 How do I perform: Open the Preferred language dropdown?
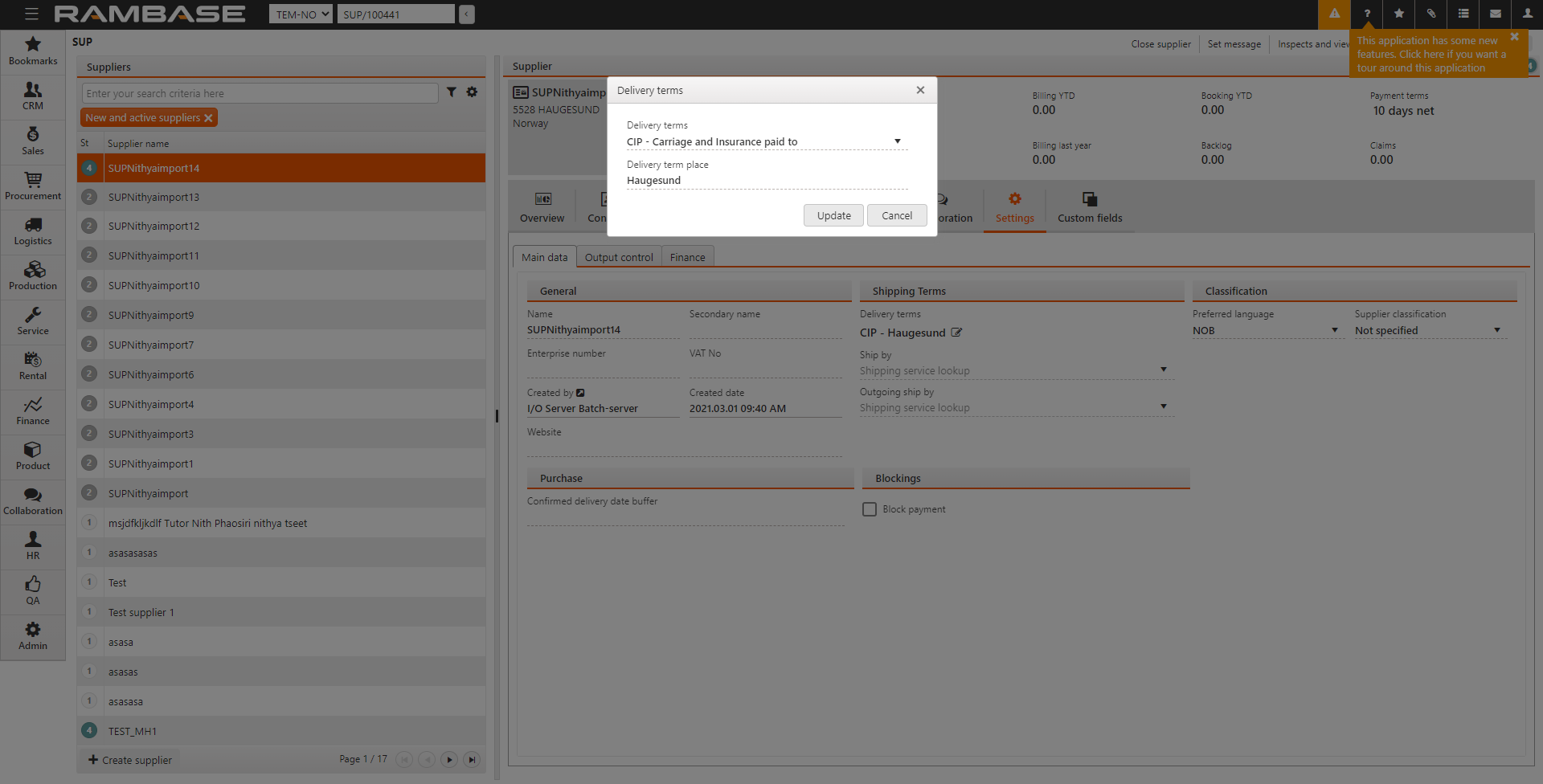pyautogui.click(x=1334, y=330)
